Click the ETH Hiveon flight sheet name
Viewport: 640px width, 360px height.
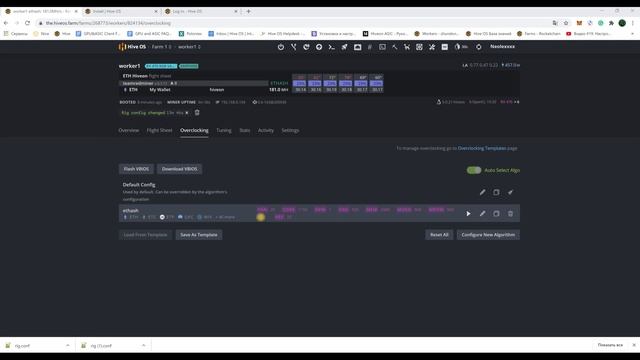(135, 76)
